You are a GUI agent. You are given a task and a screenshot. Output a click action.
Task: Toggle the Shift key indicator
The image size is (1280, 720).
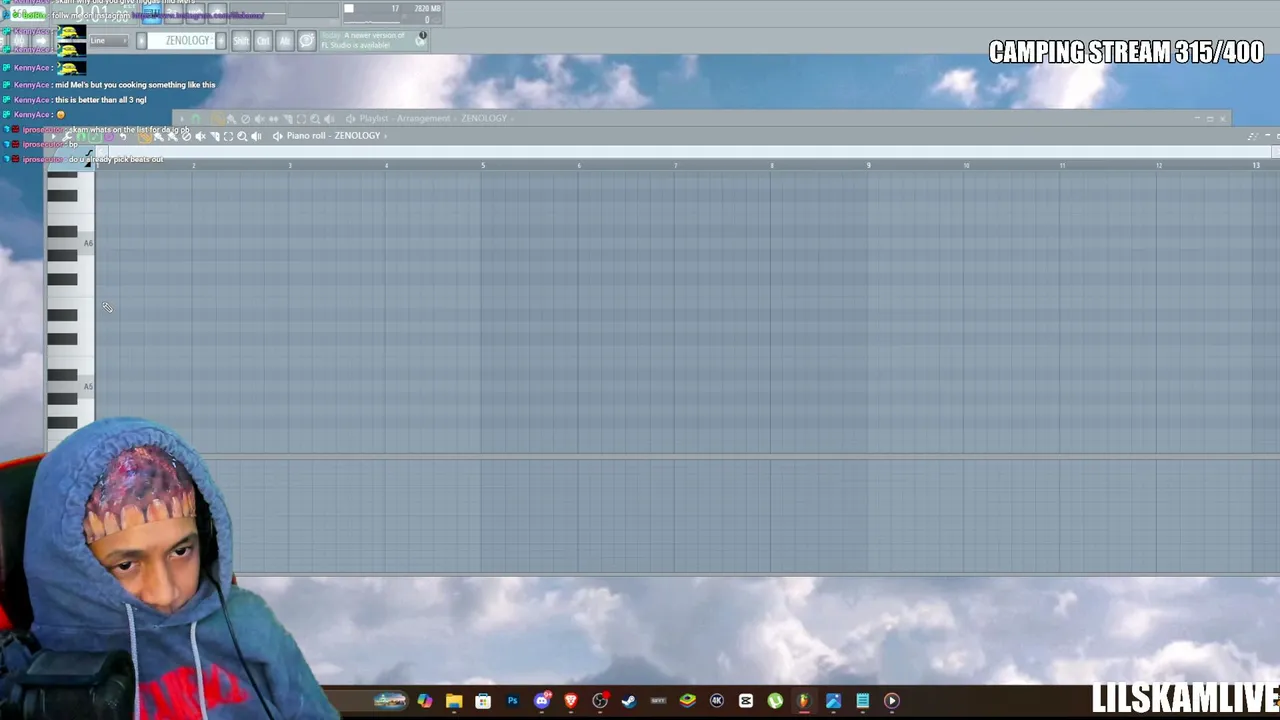(241, 40)
